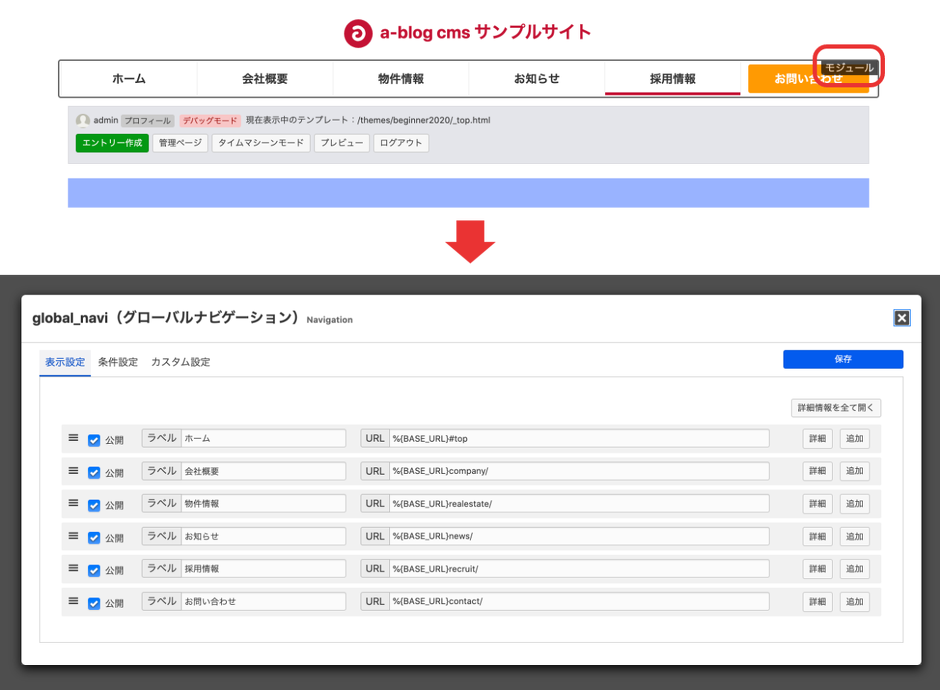Screen dimensions: 940x690
Task: Disable 公開 checkbox for お問い合わせ row
Action: point(94,603)
